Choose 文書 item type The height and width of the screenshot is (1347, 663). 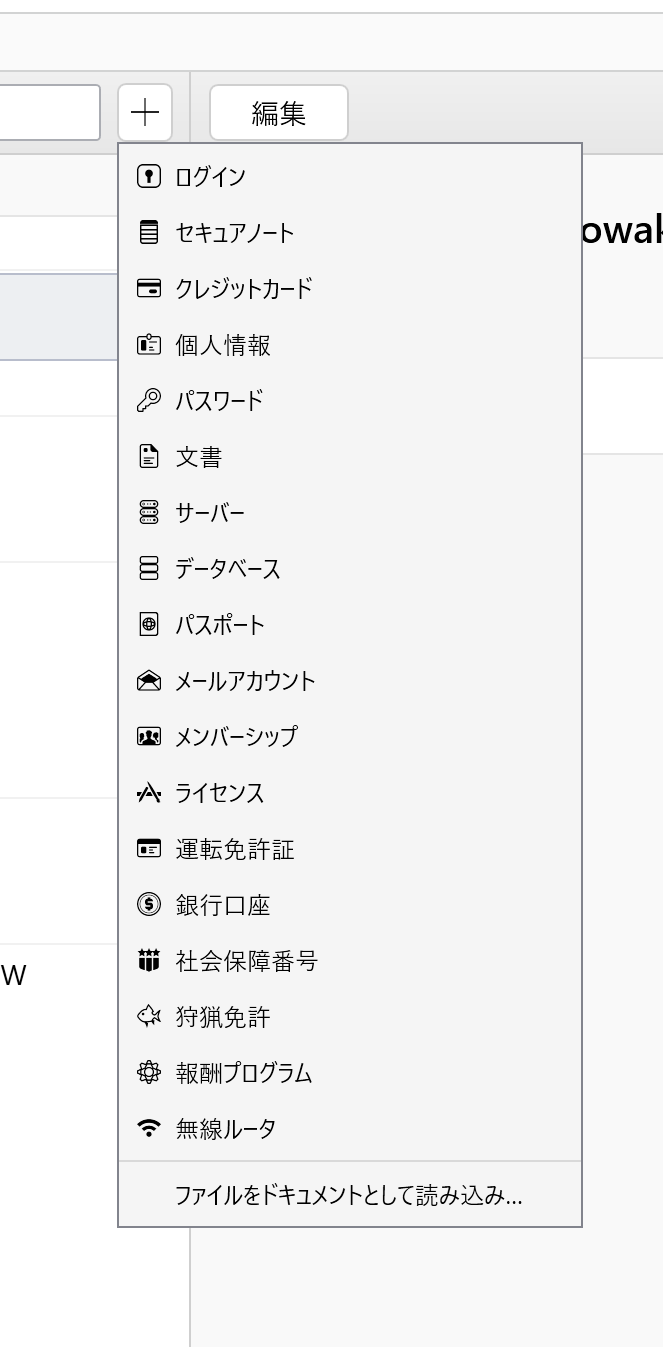(199, 457)
